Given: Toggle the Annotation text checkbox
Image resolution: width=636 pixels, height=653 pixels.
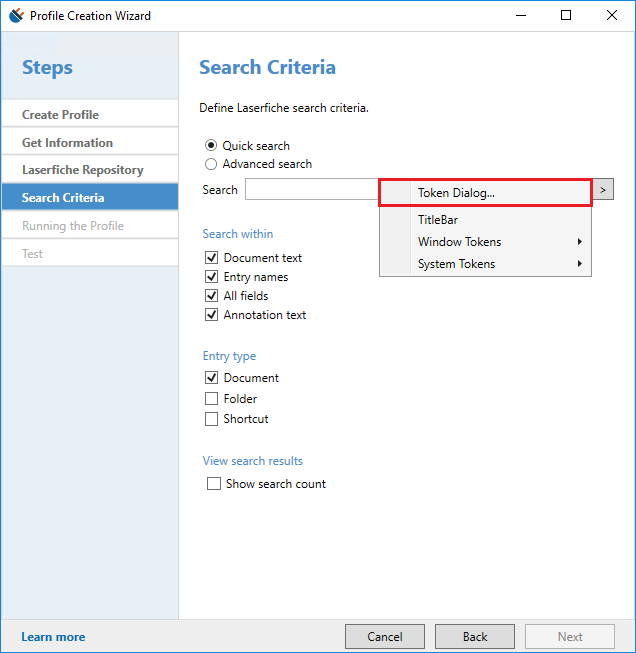Looking at the screenshot, I should tap(212, 315).
